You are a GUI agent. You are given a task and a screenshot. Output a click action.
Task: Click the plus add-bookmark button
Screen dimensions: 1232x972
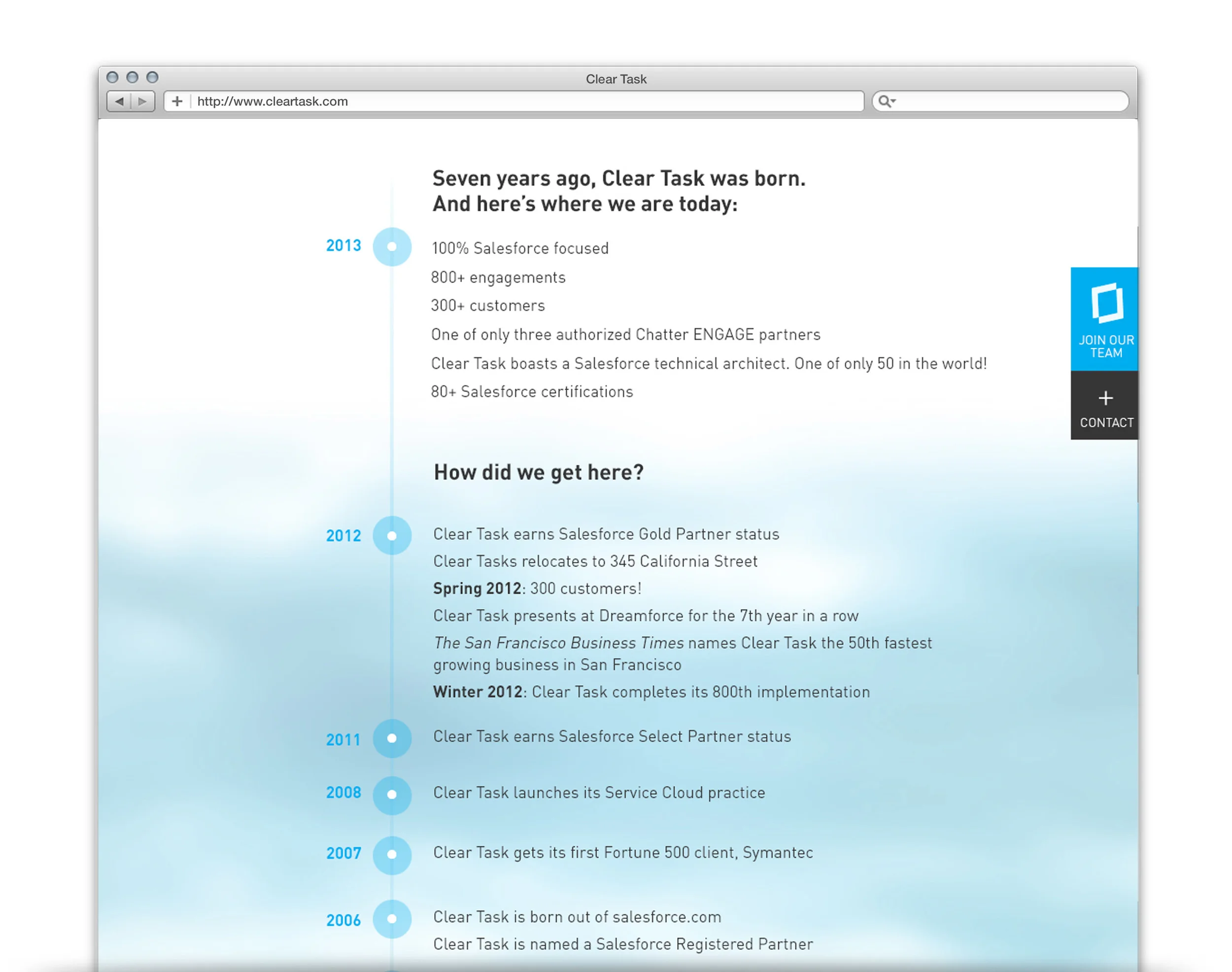(177, 102)
